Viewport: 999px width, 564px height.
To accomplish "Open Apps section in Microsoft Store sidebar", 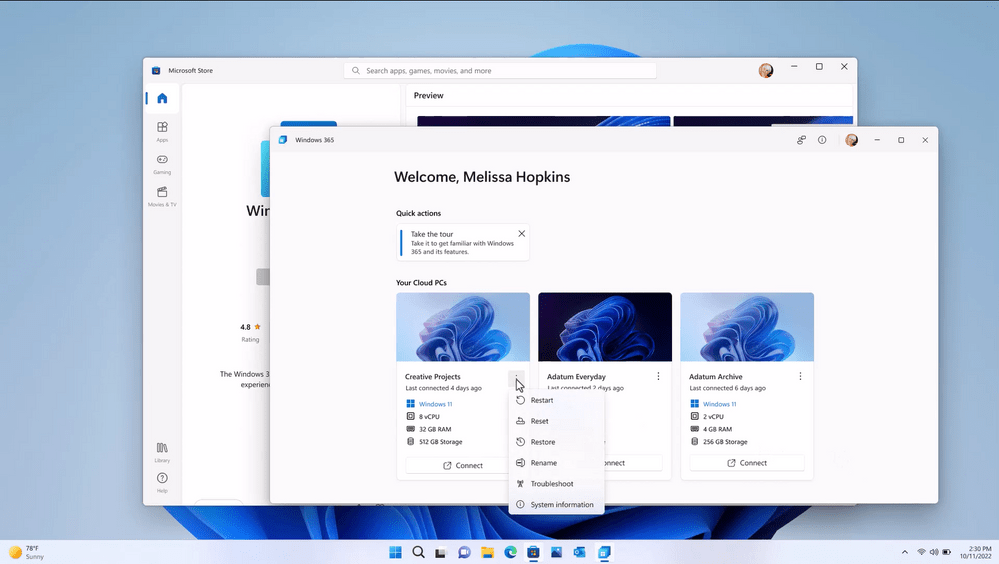I will [162, 131].
